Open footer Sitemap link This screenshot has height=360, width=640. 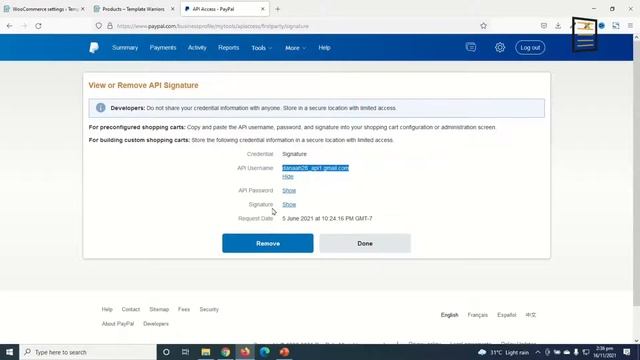pyautogui.click(x=159, y=309)
